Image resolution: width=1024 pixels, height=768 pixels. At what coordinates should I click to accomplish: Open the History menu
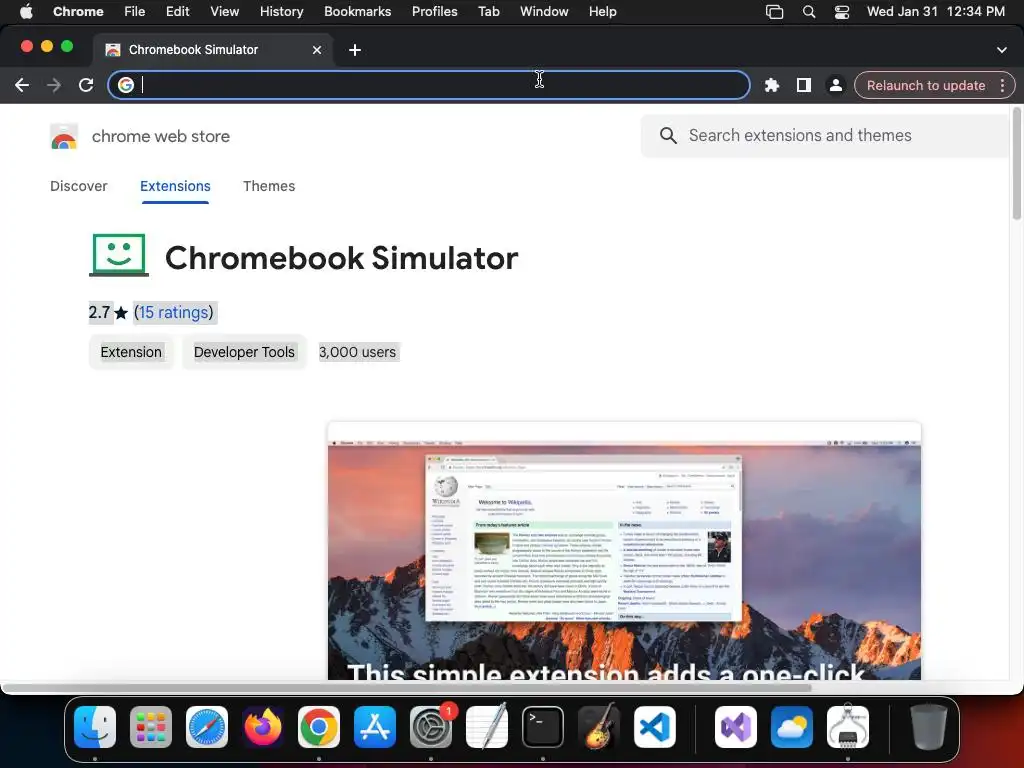click(x=281, y=12)
